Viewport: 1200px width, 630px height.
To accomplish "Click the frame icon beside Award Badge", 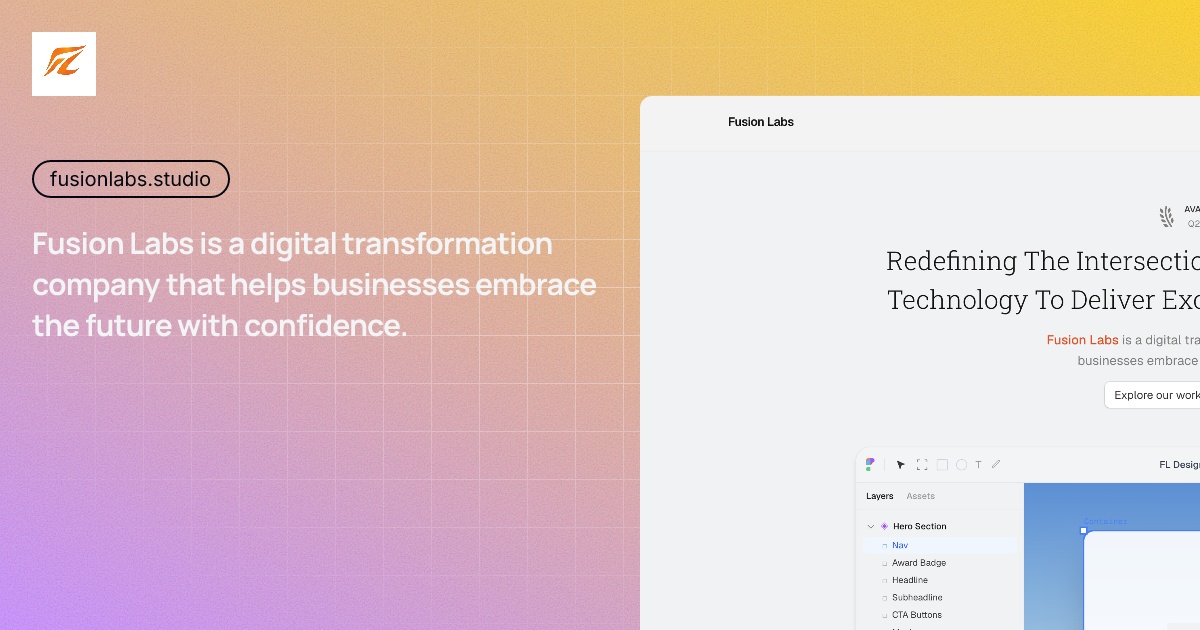I will 884,563.
